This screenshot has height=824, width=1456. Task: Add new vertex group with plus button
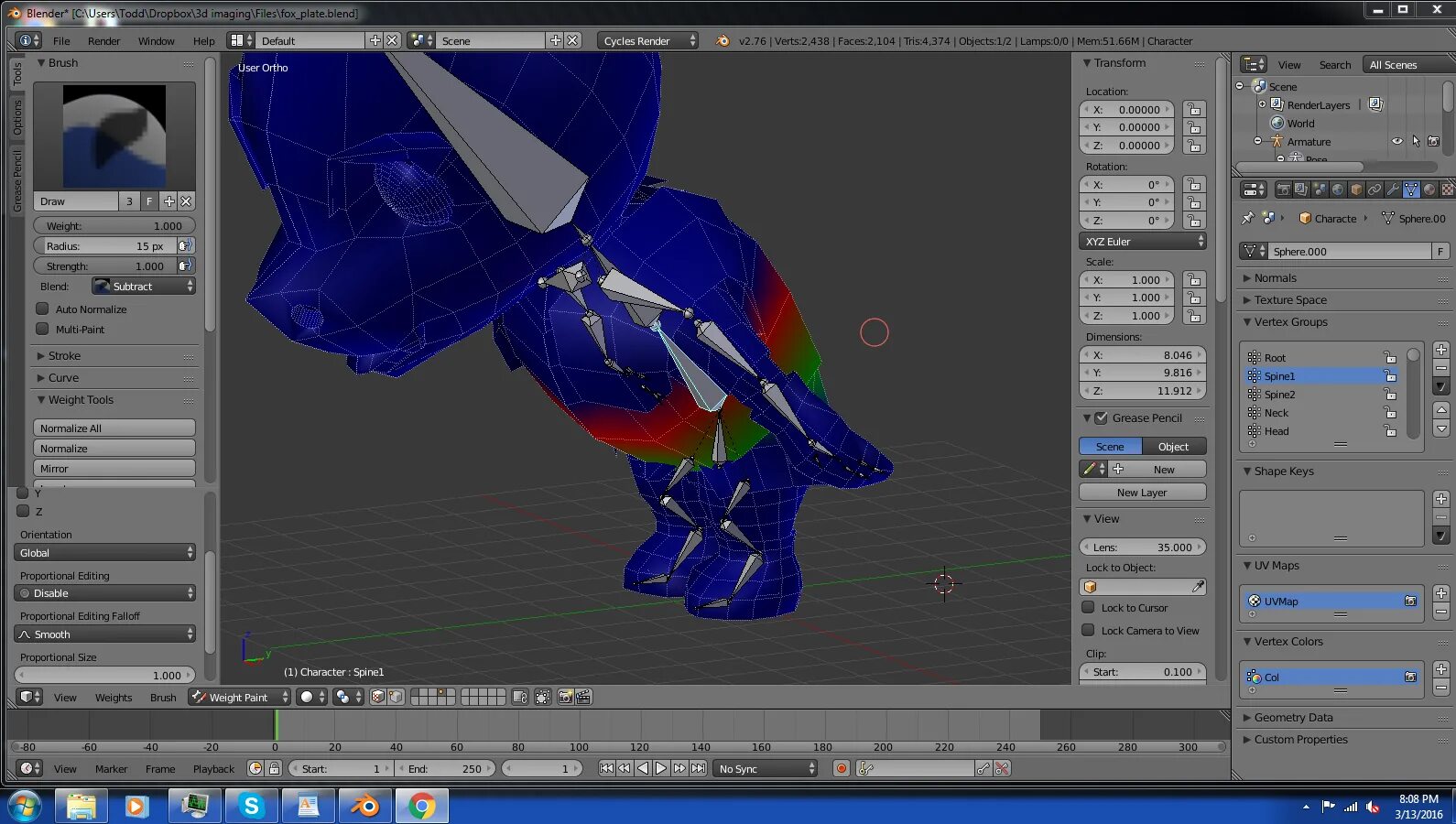coord(1440,350)
